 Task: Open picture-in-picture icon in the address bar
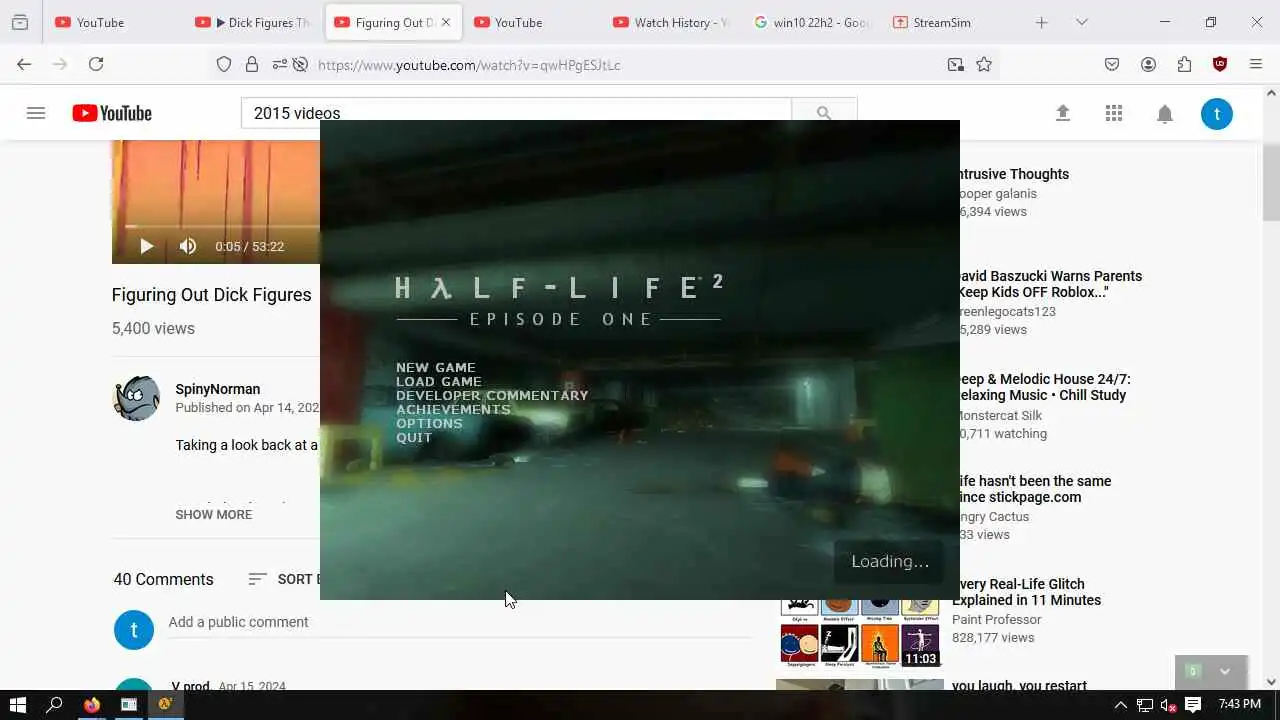pyautogui.click(x=956, y=64)
